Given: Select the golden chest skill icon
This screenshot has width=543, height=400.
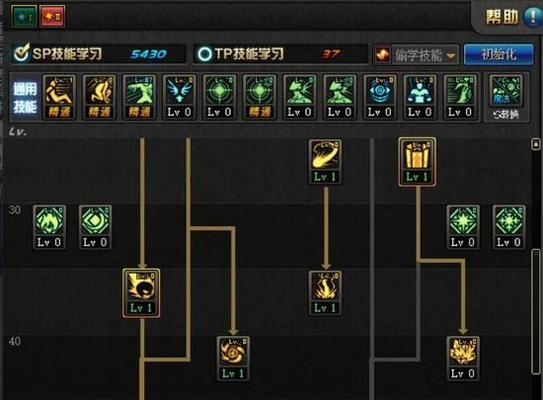Looking at the screenshot, I should (x=417, y=162).
